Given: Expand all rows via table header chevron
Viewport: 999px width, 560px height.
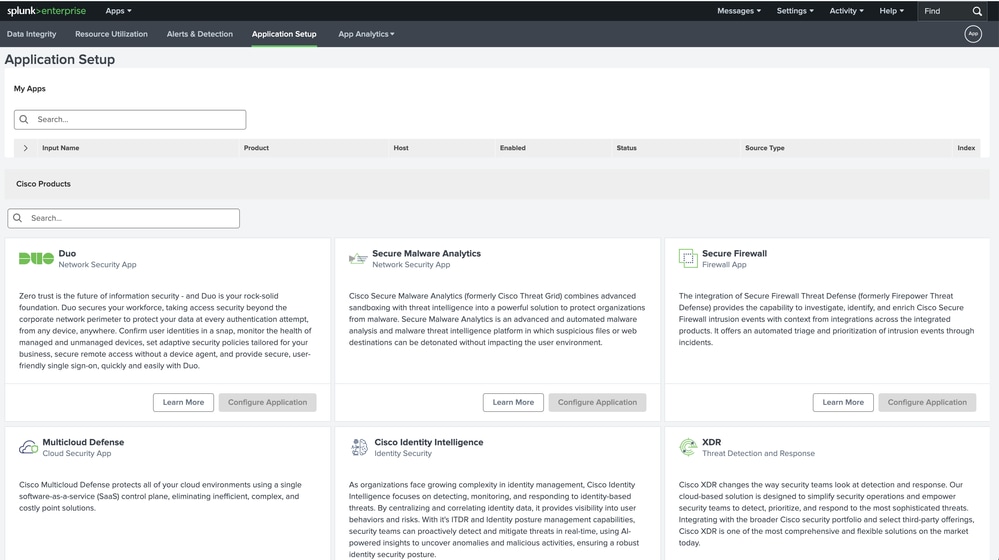Looking at the screenshot, I should tap(25, 148).
